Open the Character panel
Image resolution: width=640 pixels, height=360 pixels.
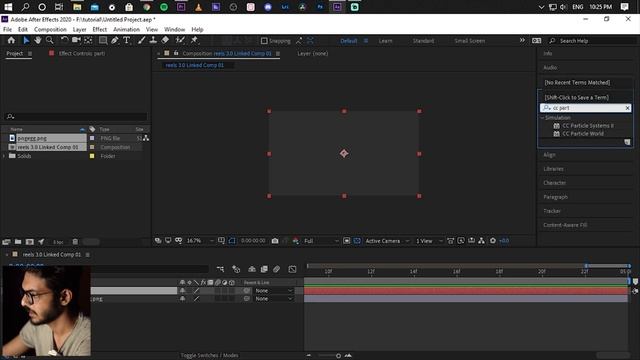(555, 183)
